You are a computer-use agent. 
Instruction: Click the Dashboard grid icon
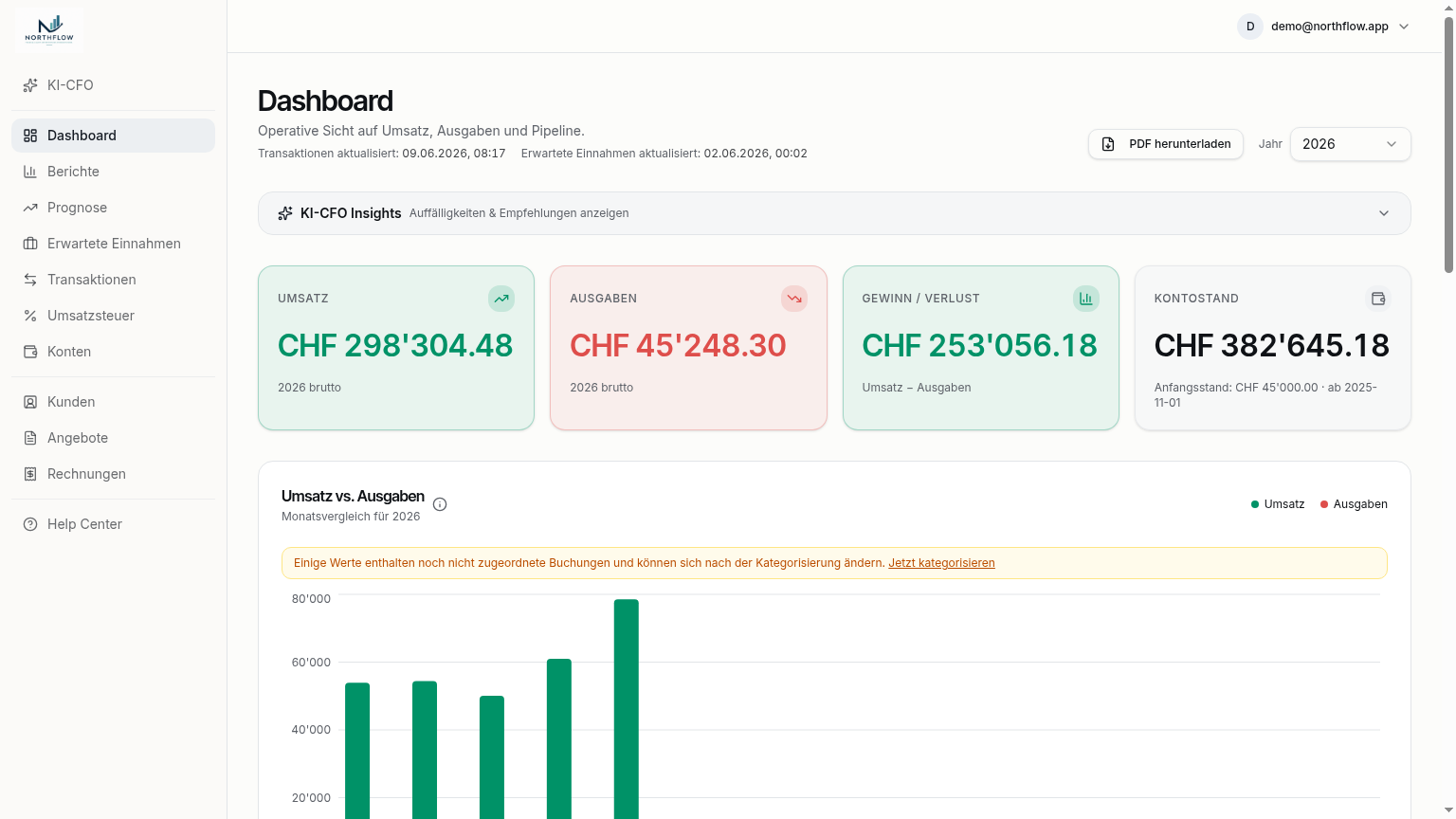[30, 136]
